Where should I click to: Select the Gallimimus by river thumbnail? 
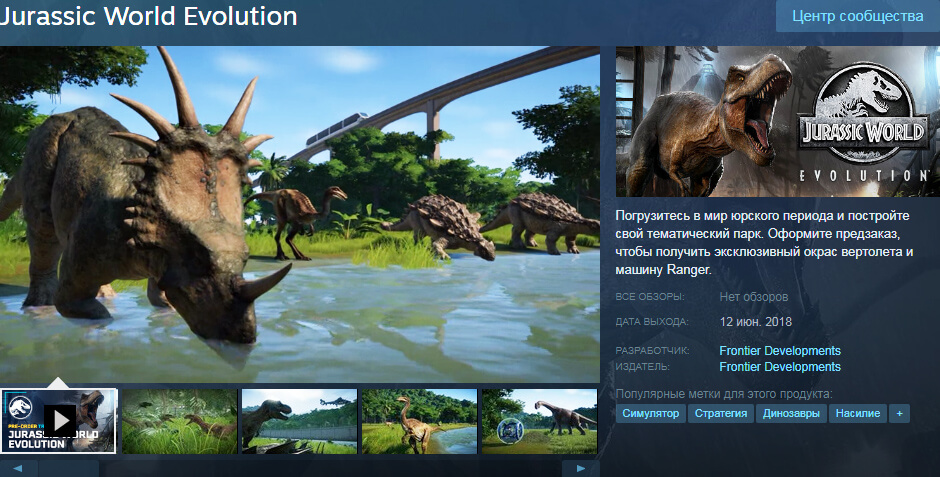click(x=420, y=421)
